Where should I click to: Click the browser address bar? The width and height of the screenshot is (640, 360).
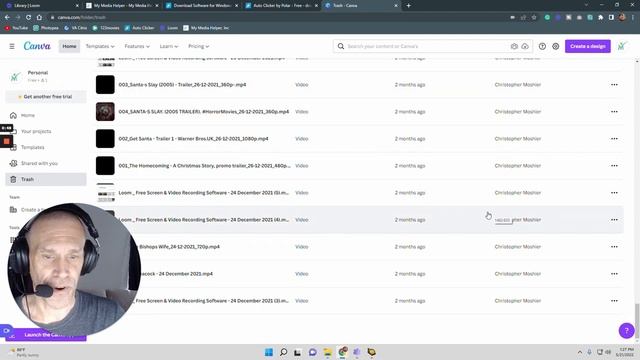coord(278,17)
